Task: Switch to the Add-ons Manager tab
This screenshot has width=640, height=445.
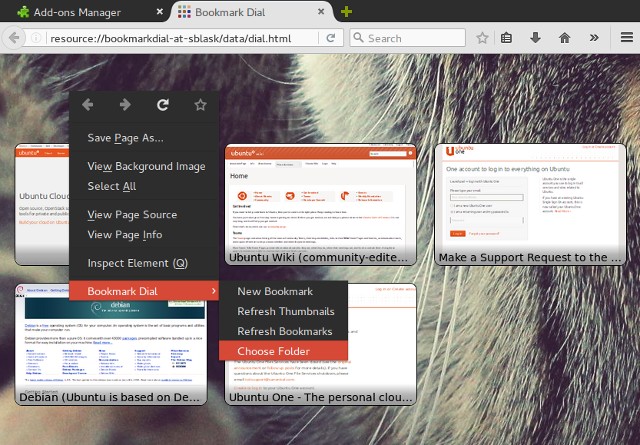Action: pos(88,12)
